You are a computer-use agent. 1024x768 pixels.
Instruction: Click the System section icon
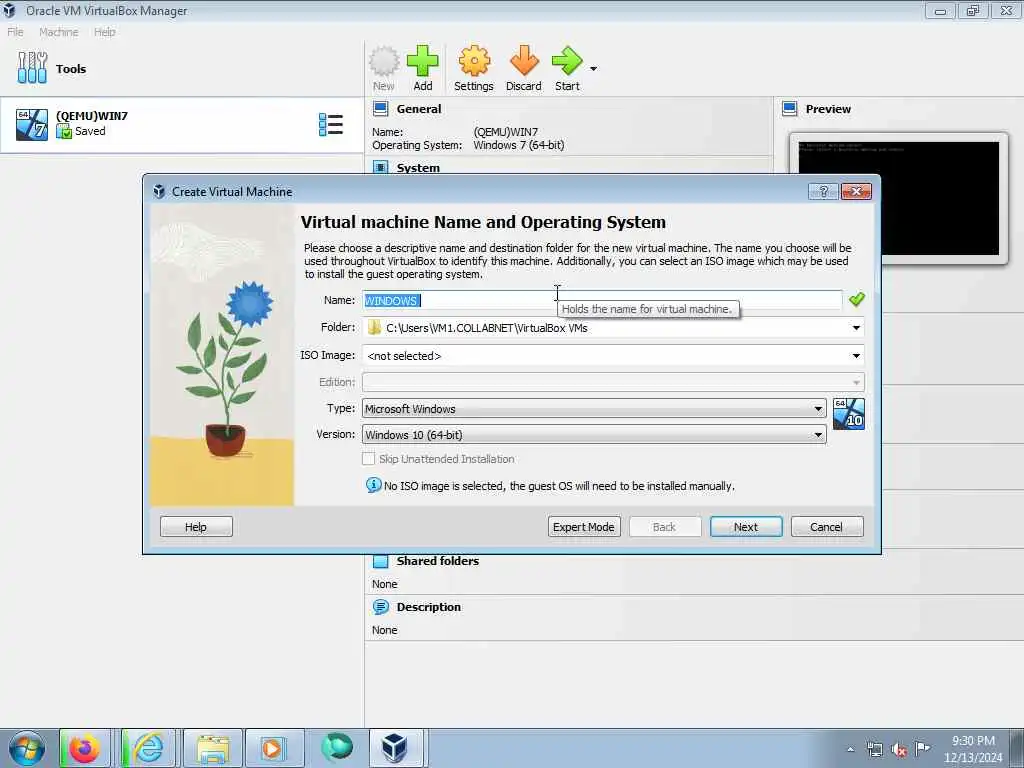(x=380, y=167)
